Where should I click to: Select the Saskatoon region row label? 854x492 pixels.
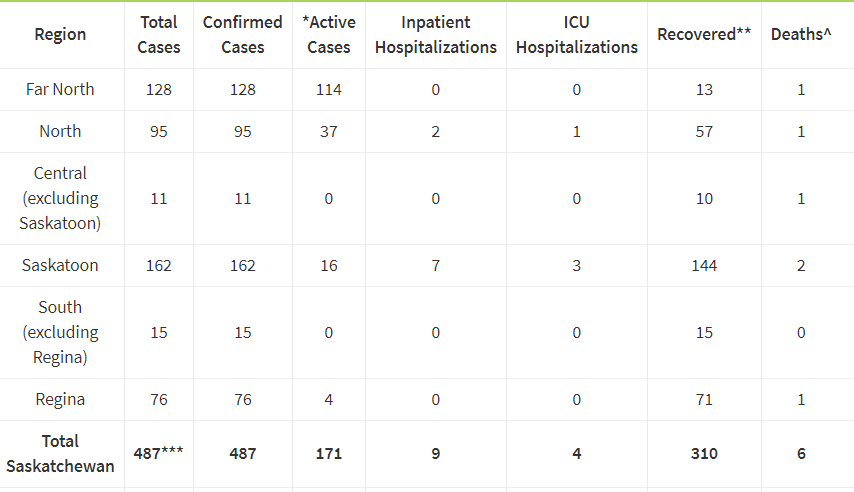pyautogui.click(x=60, y=265)
